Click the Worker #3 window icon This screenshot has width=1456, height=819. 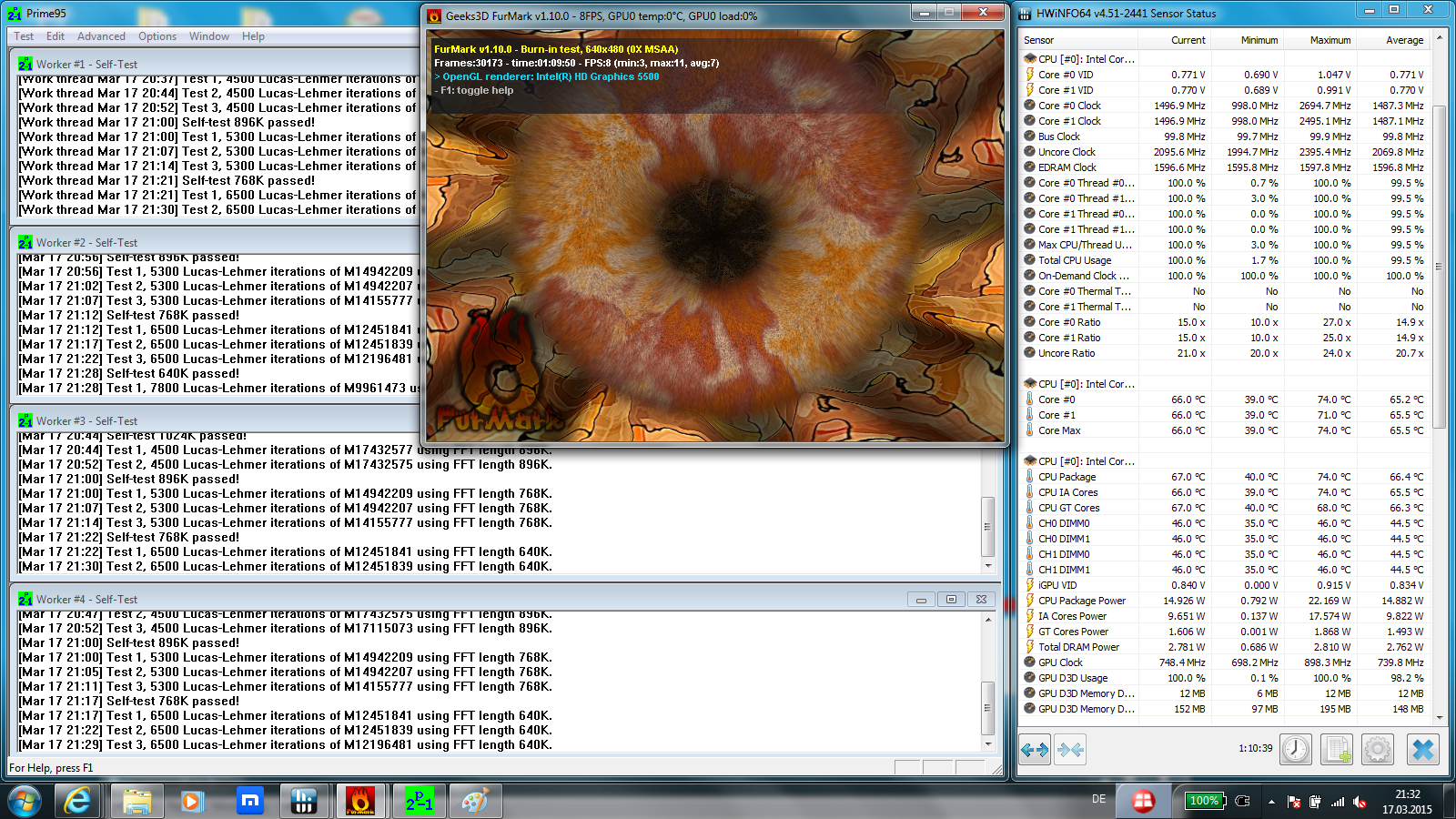25,420
